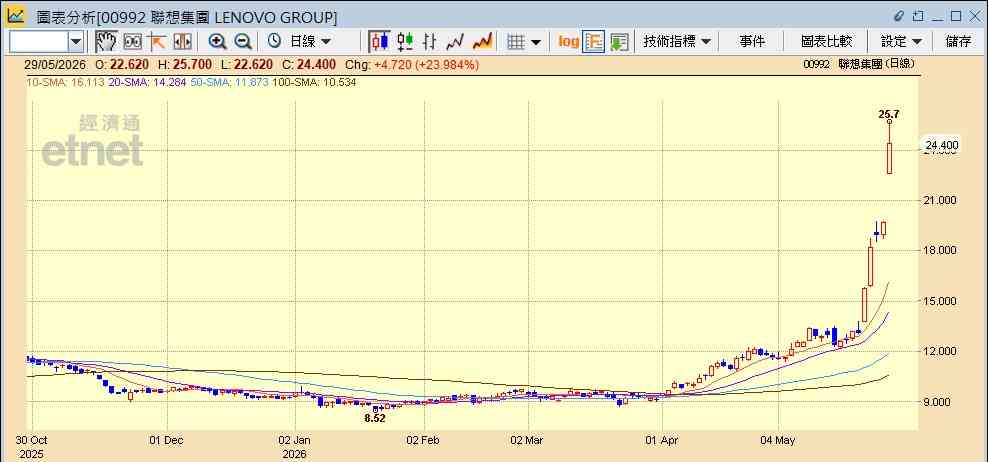Open the 技術指標 menu
Image resolution: width=989 pixels, height=462 pixels.
pos(677,42)
